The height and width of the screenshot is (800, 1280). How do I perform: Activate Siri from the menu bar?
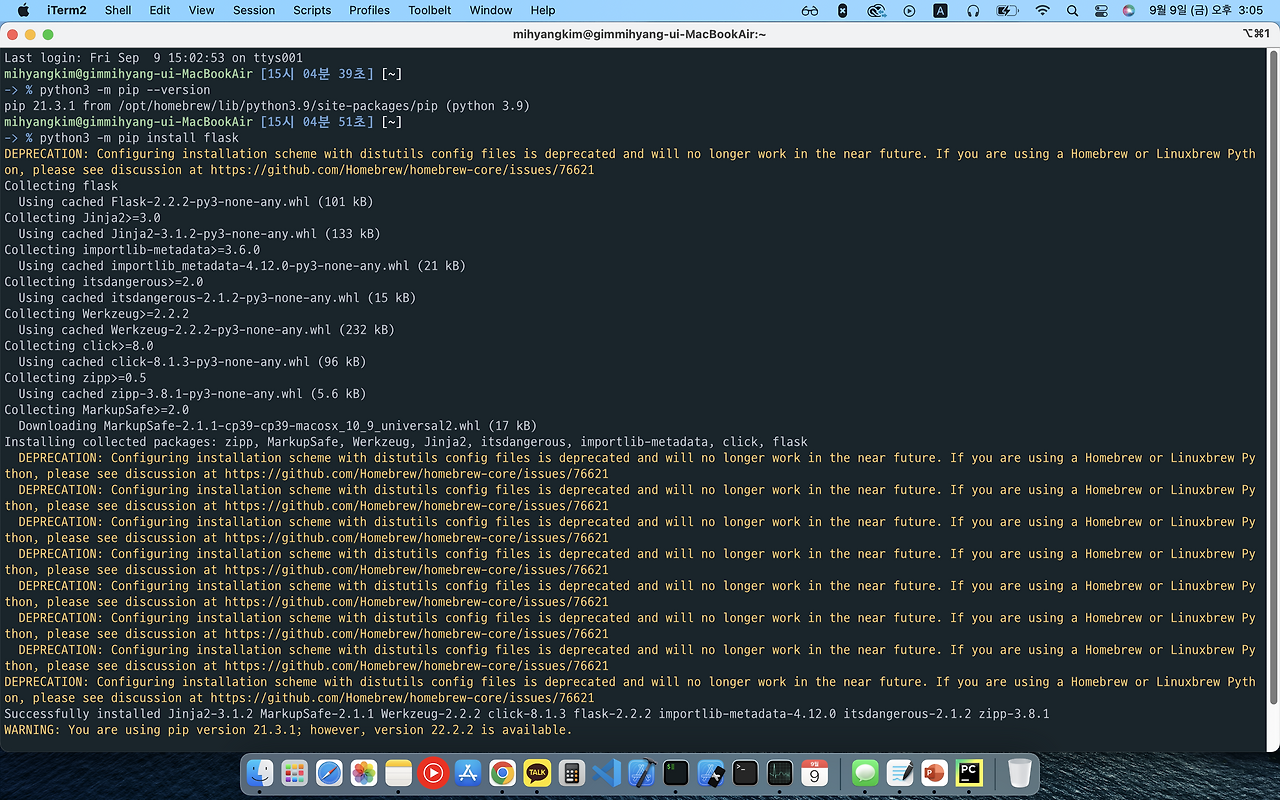tap(1129, 10)
